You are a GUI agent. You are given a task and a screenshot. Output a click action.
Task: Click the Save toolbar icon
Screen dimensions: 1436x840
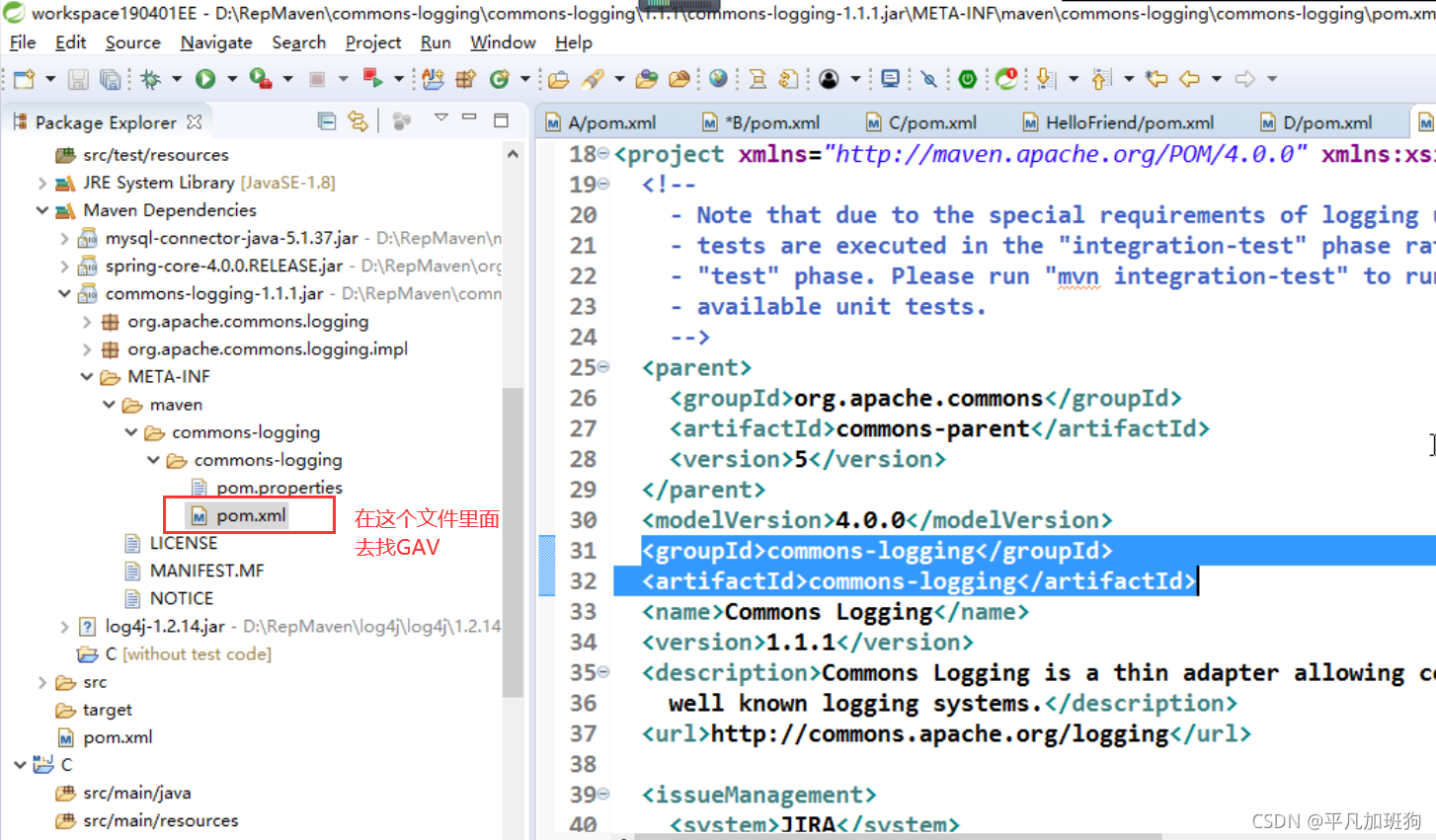[78, 79]
